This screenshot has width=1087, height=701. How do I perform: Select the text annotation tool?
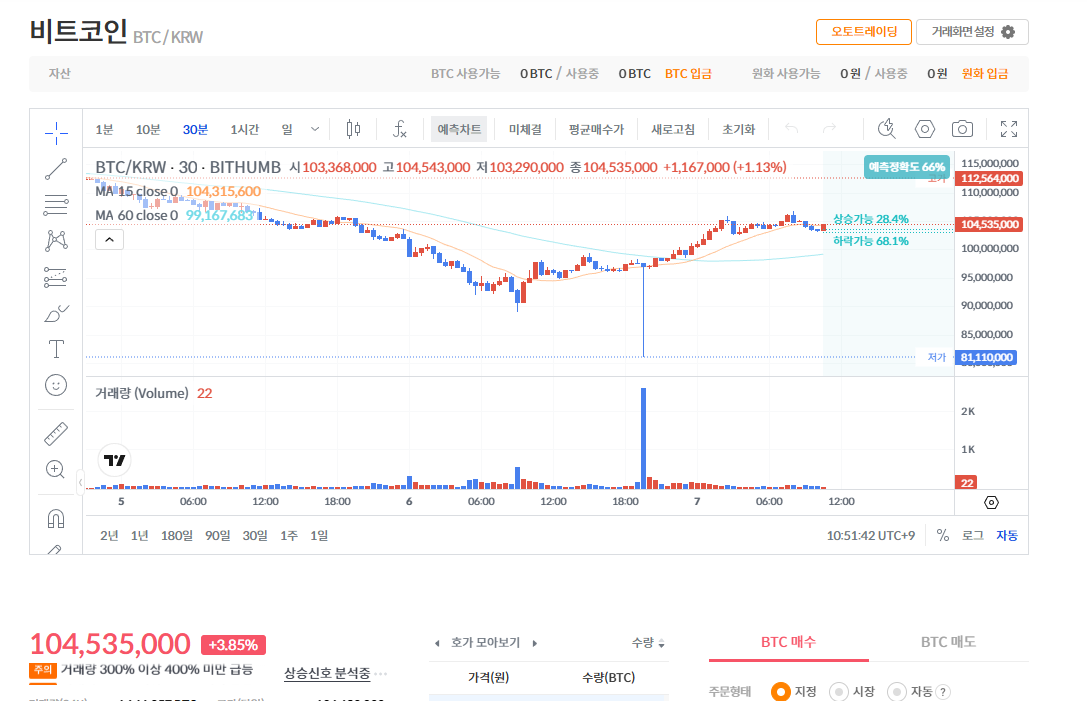(x=56, y=349)
